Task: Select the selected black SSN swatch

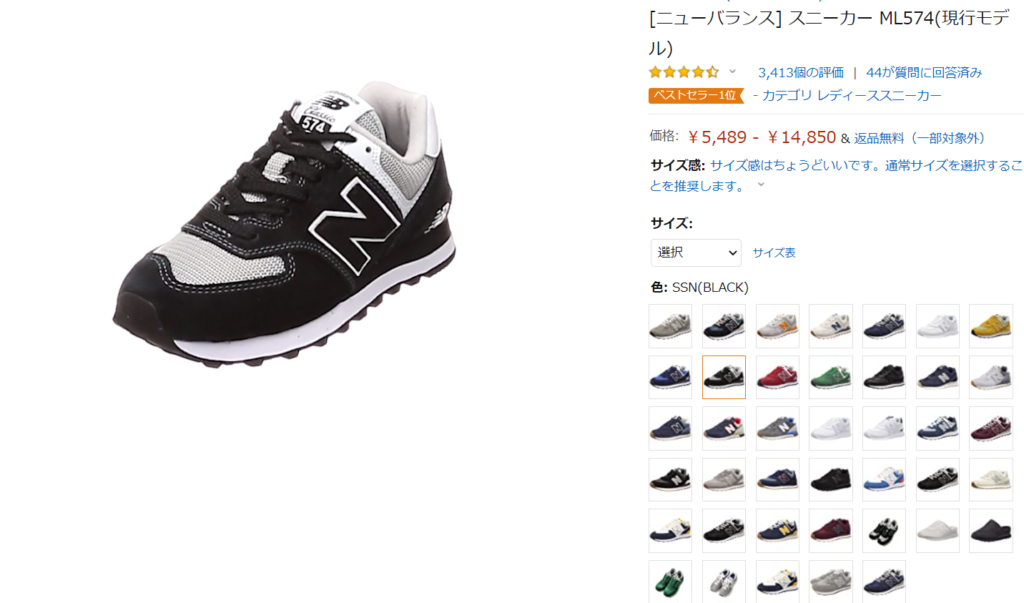Action: tap(724, 377)
